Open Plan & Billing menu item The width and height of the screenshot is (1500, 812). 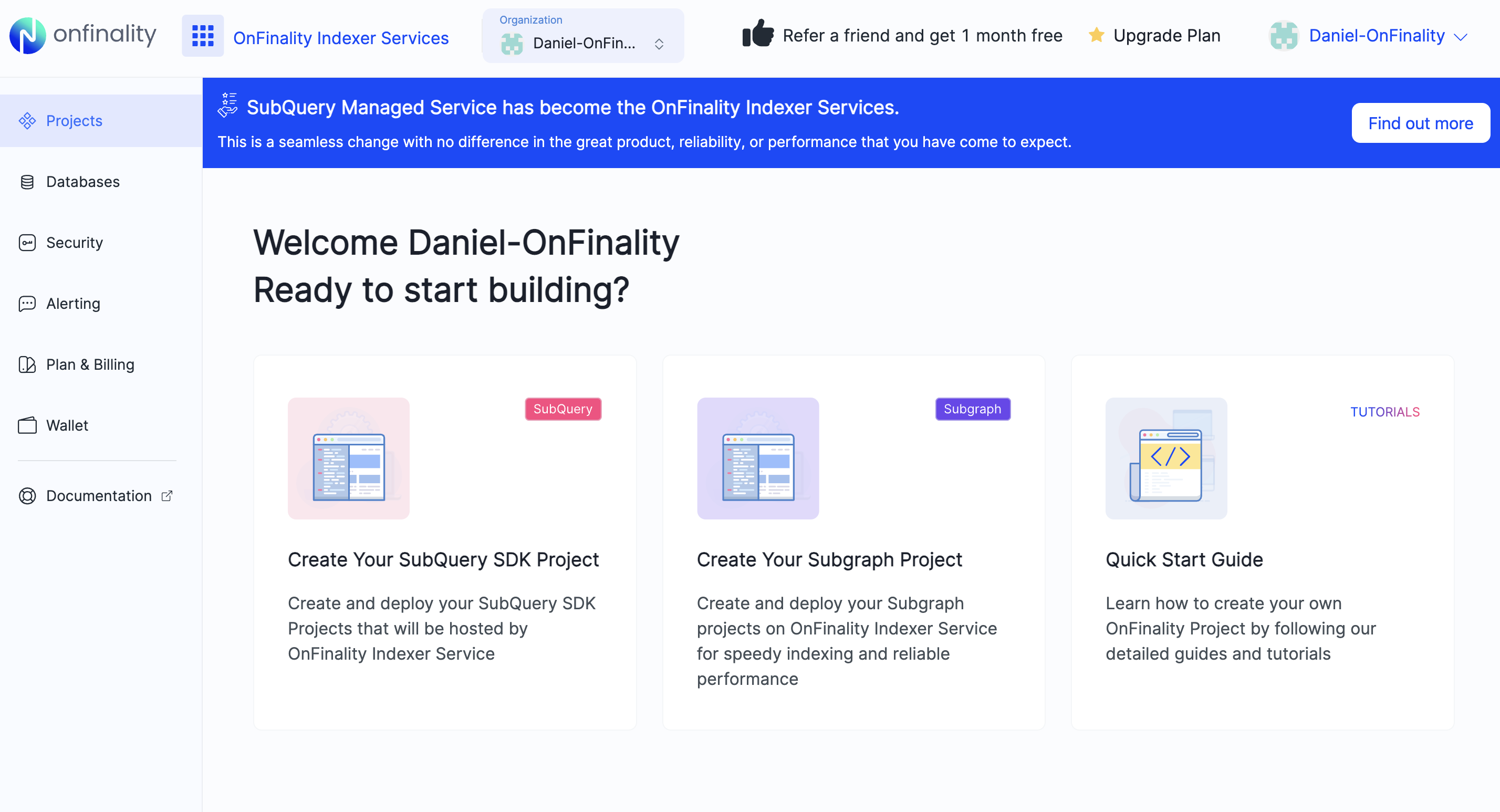[x=90, y=365]
